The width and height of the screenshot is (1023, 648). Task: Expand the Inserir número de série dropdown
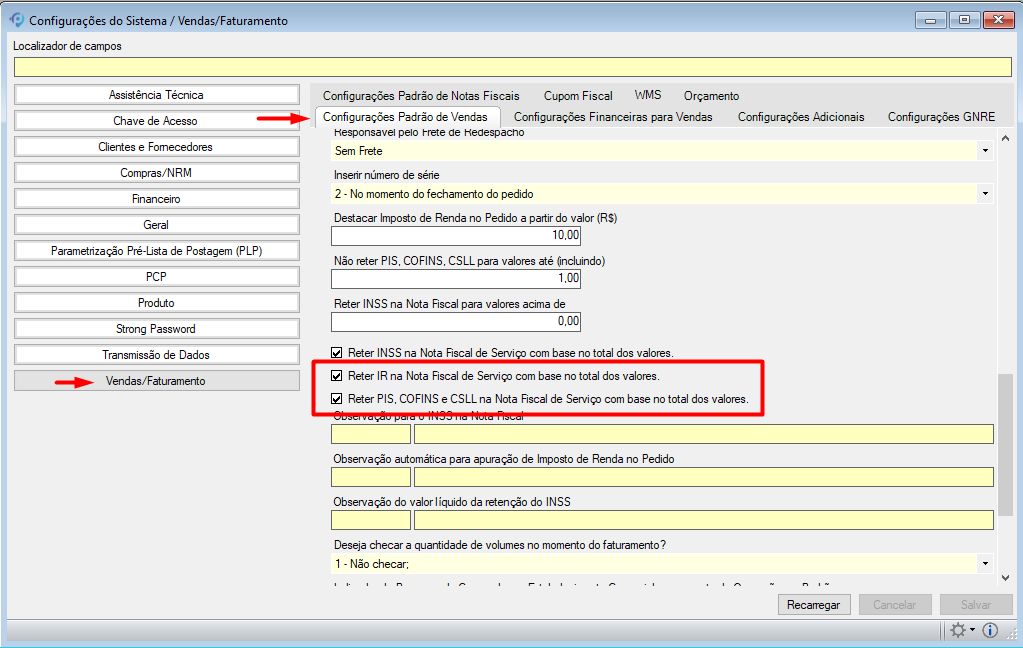(x=985, y=193)
